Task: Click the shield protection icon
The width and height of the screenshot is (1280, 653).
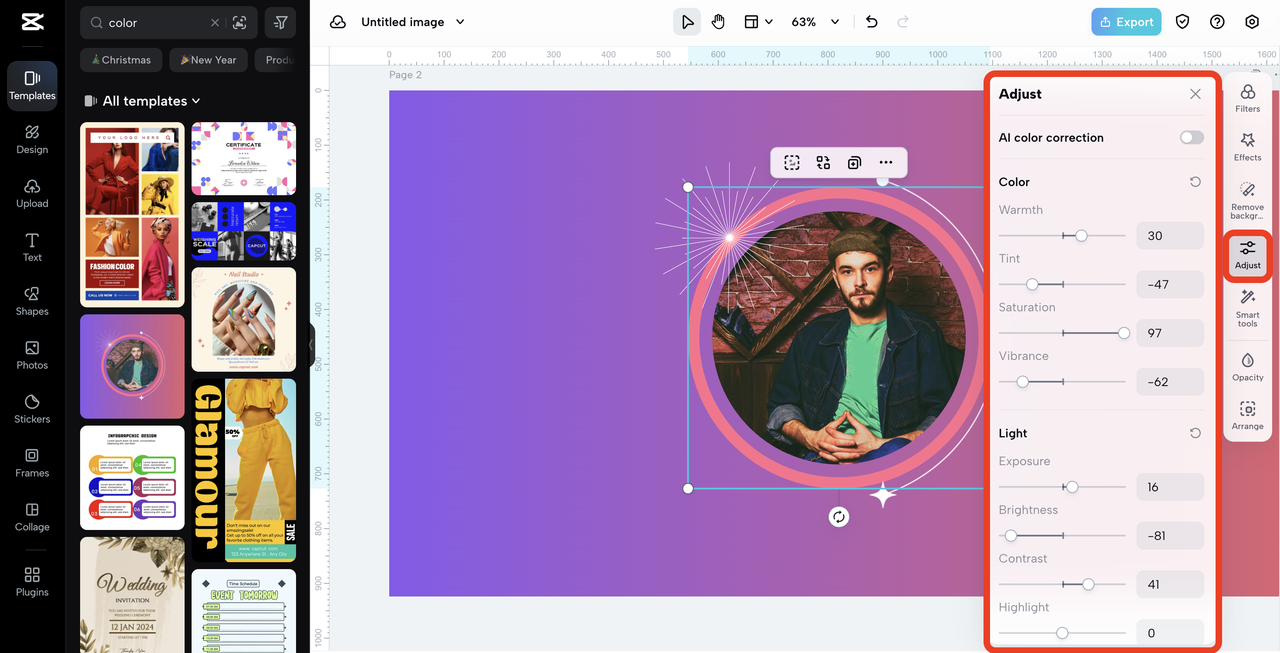Action: tap(1182, 22)
